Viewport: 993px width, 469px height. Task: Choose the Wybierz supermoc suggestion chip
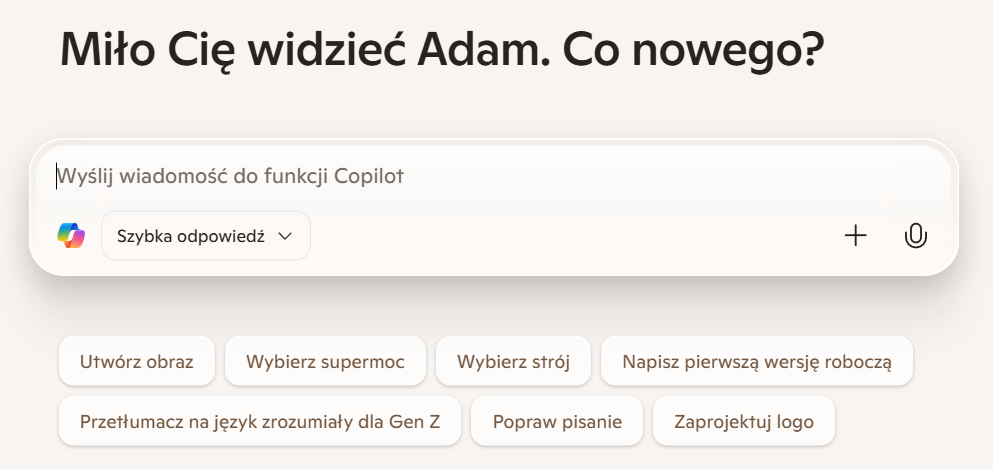[x=325, y=361]
